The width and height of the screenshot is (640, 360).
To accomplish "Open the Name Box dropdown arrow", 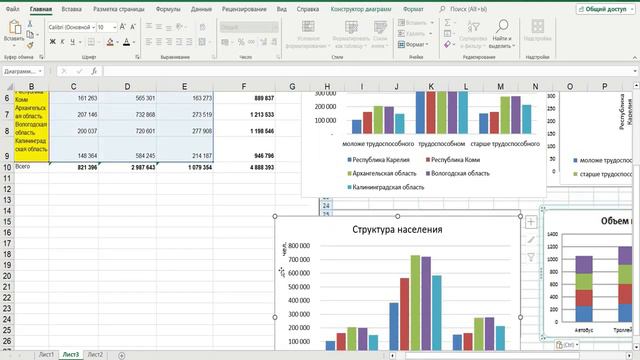I will (x=40, y=71).
